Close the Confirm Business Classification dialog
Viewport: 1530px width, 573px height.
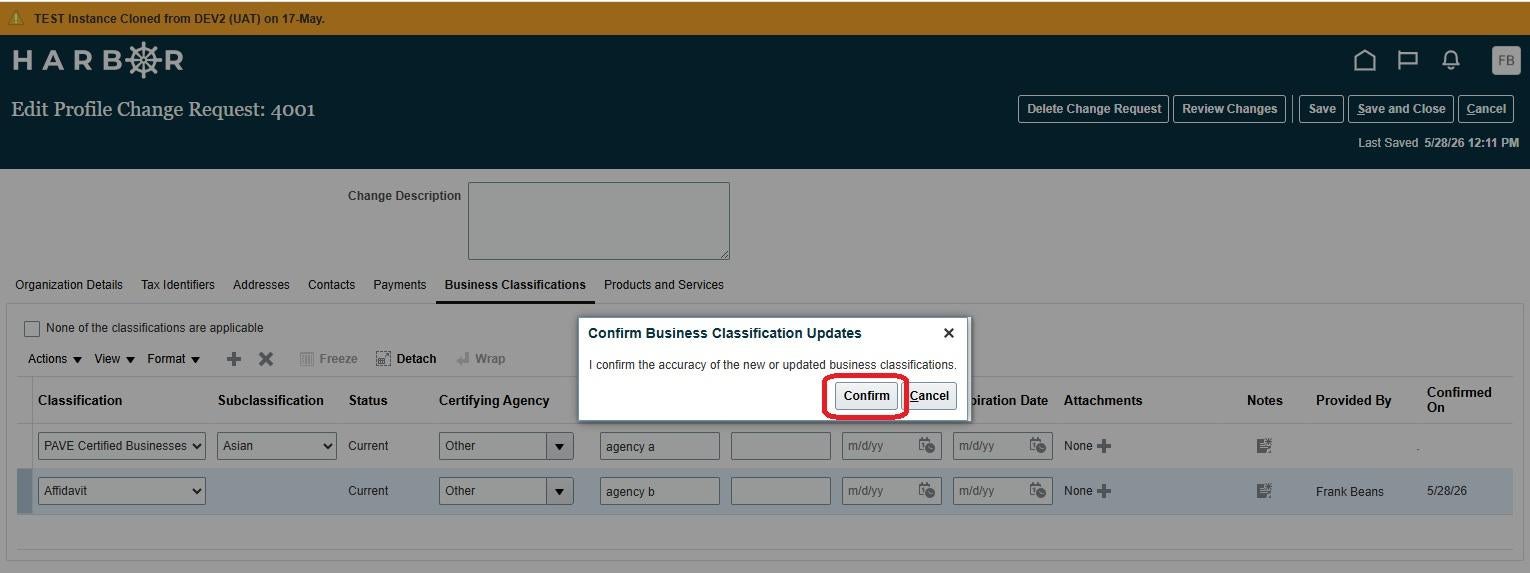(x=949, y=333)
